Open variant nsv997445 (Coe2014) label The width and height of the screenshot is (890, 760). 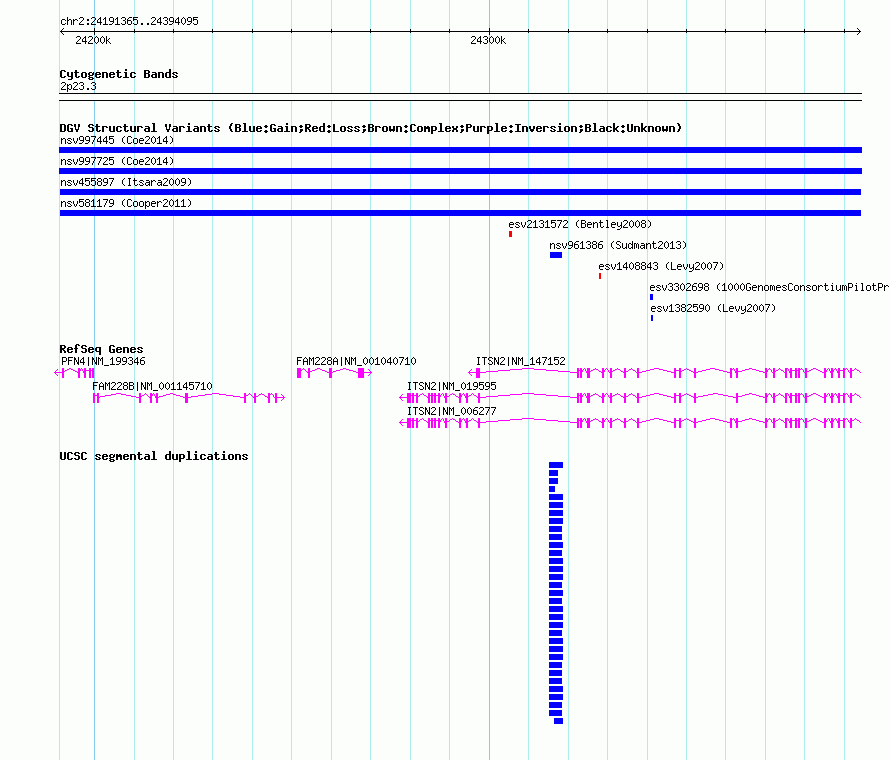click(117, 140)
